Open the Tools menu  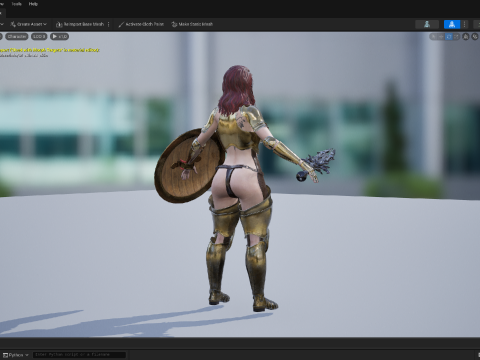(x=16, y=4)
